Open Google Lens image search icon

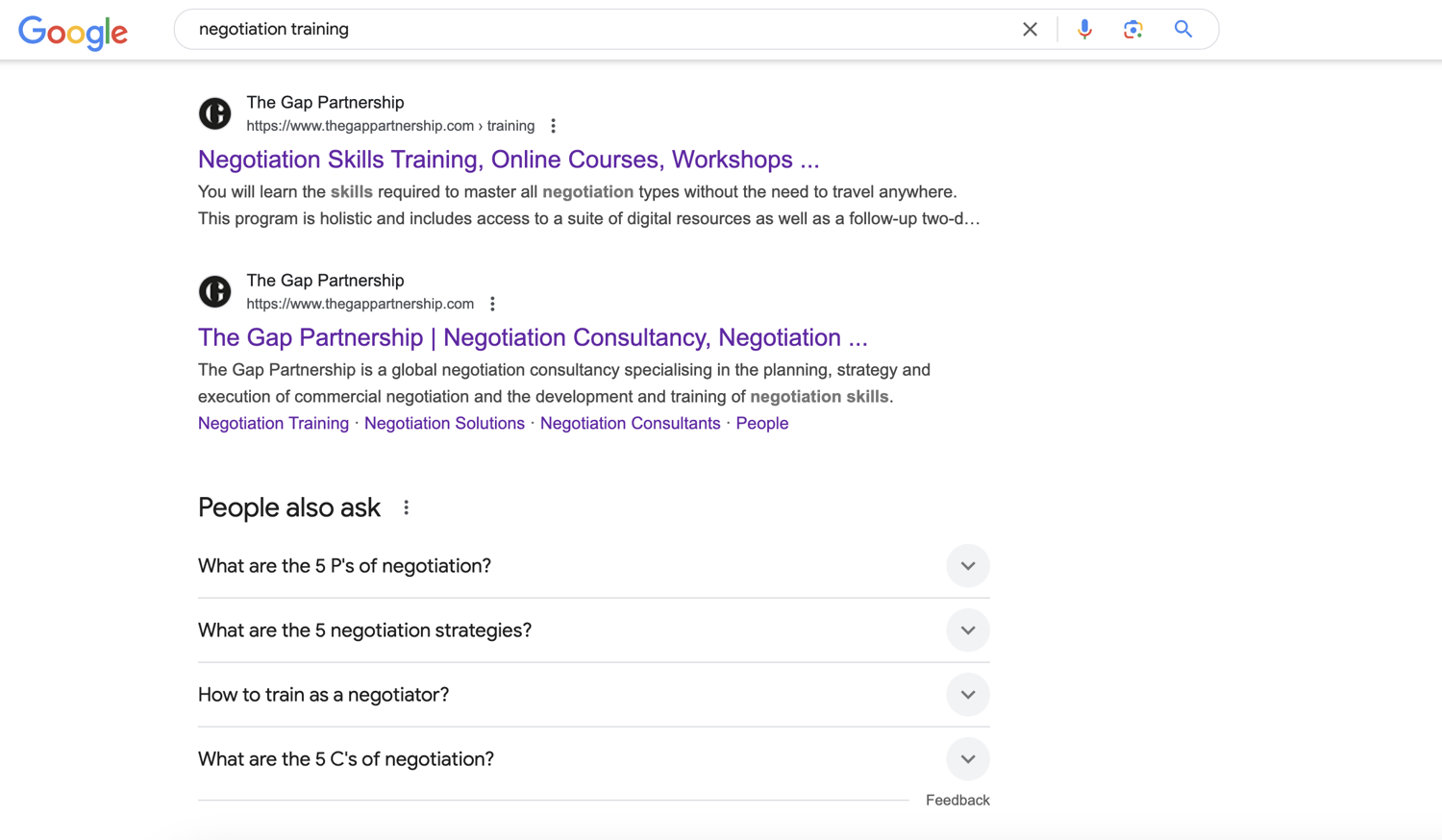tap(1133, 30)
